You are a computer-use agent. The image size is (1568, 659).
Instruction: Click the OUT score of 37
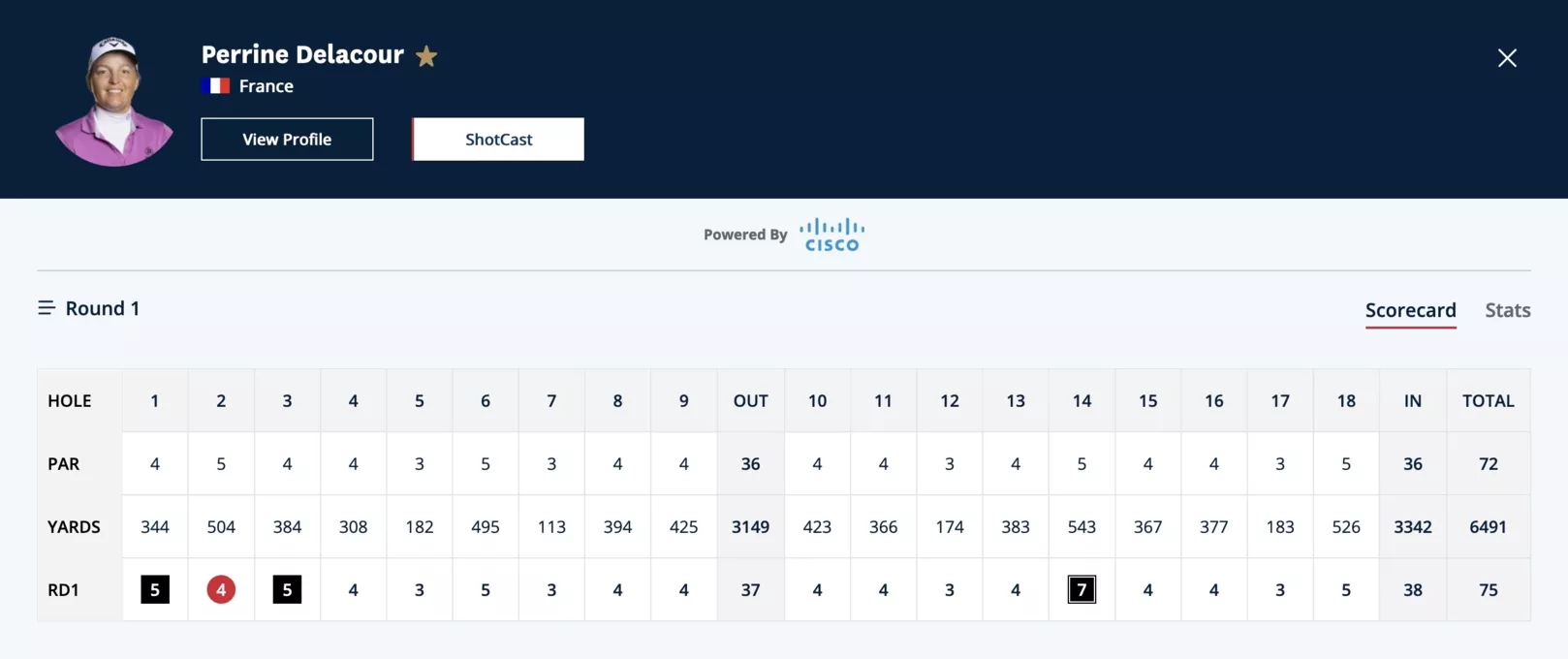coord(750,589)
